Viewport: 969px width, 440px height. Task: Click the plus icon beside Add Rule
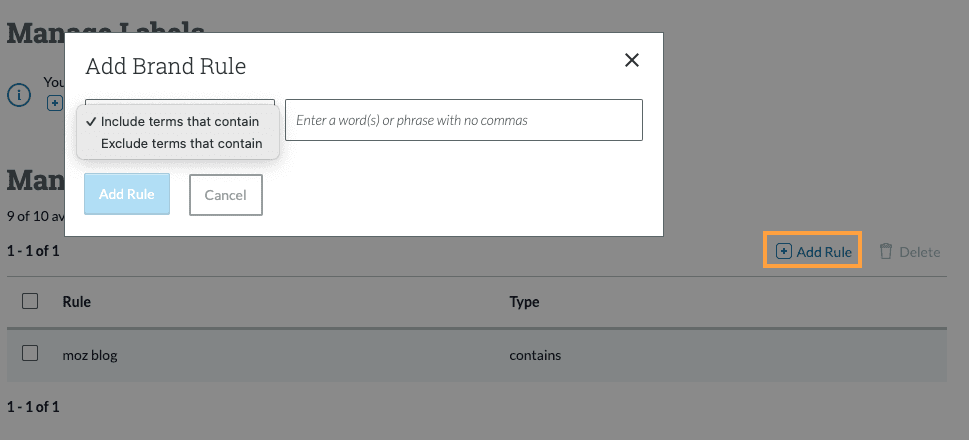tap(784, 251)
